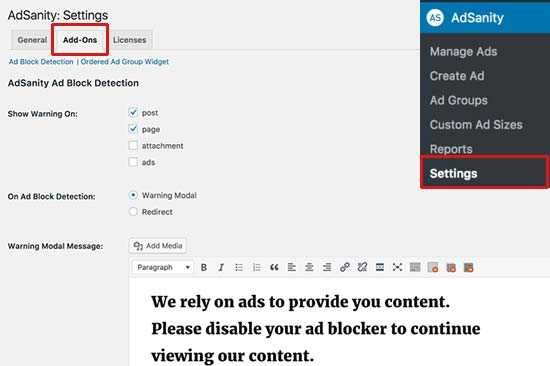The image size is (550, 366).
Task: Align text center
Action: click(309, 267)
